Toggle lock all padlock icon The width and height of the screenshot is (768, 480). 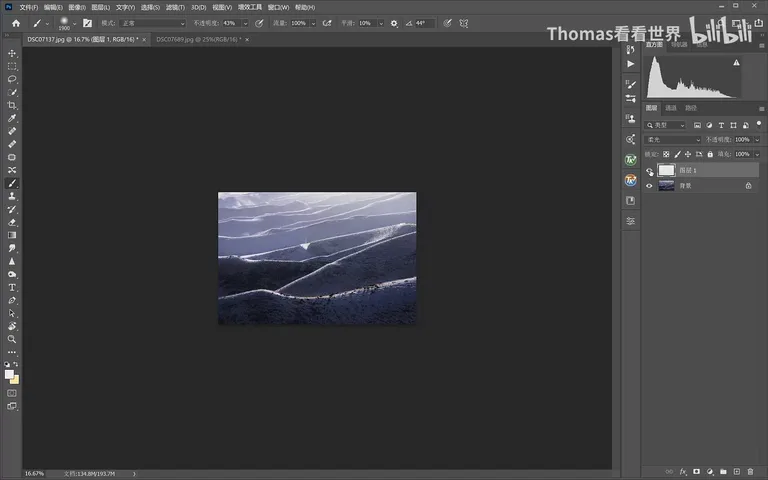[x=710, y=154]
